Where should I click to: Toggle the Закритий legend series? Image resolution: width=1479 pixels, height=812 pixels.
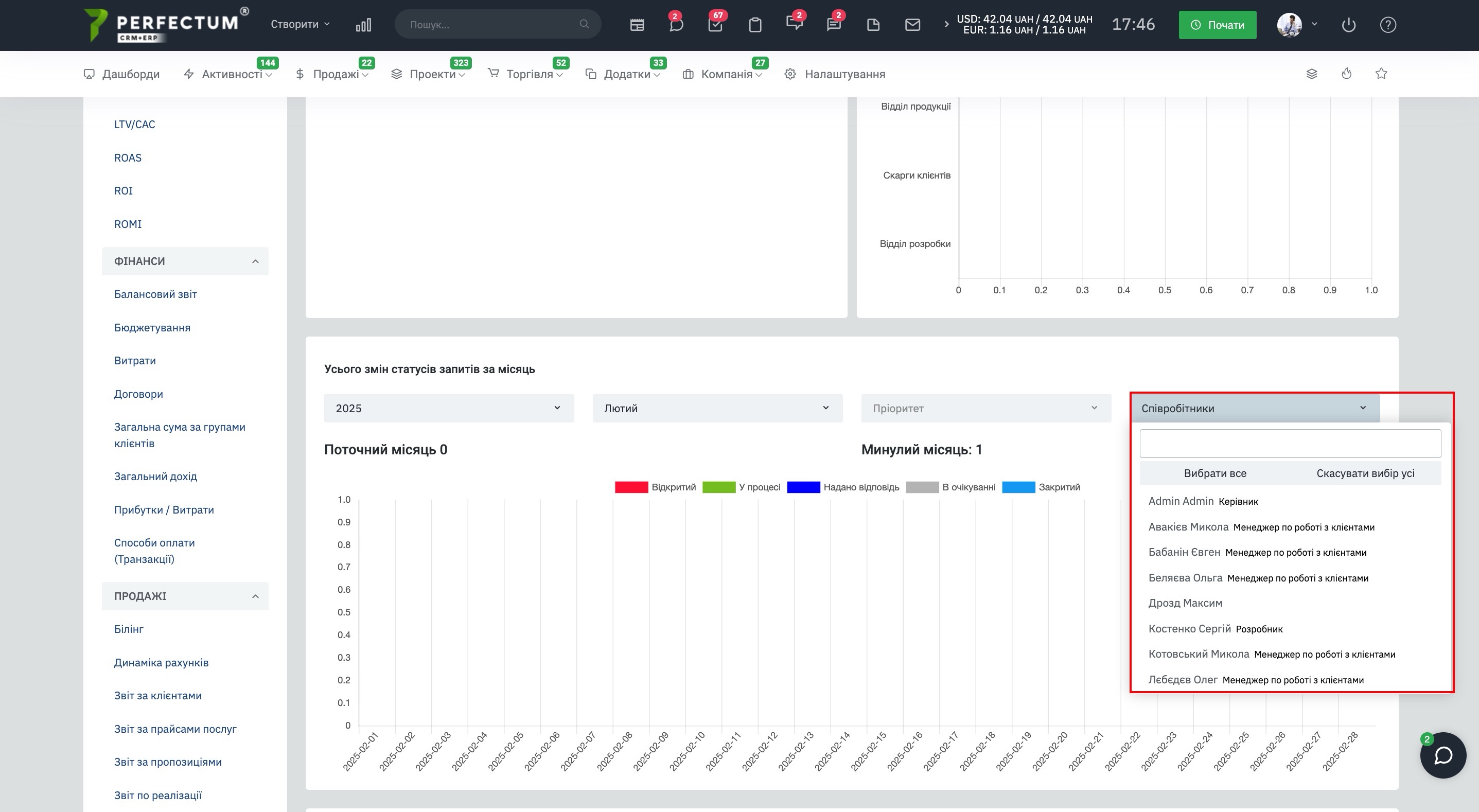click(x=1041, y=487)
